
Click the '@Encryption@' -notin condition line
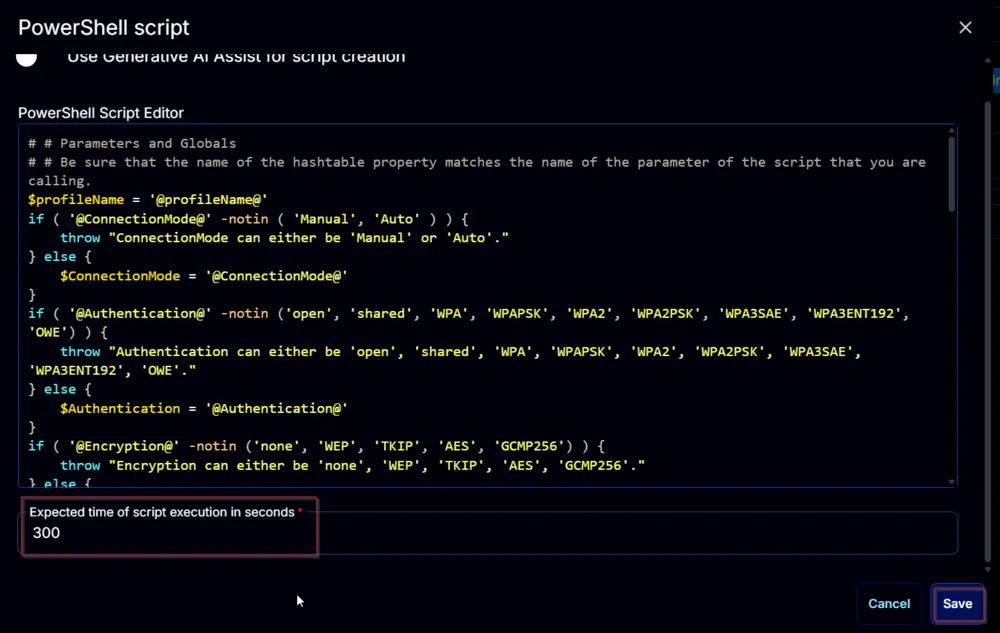[x=316, y=446]
